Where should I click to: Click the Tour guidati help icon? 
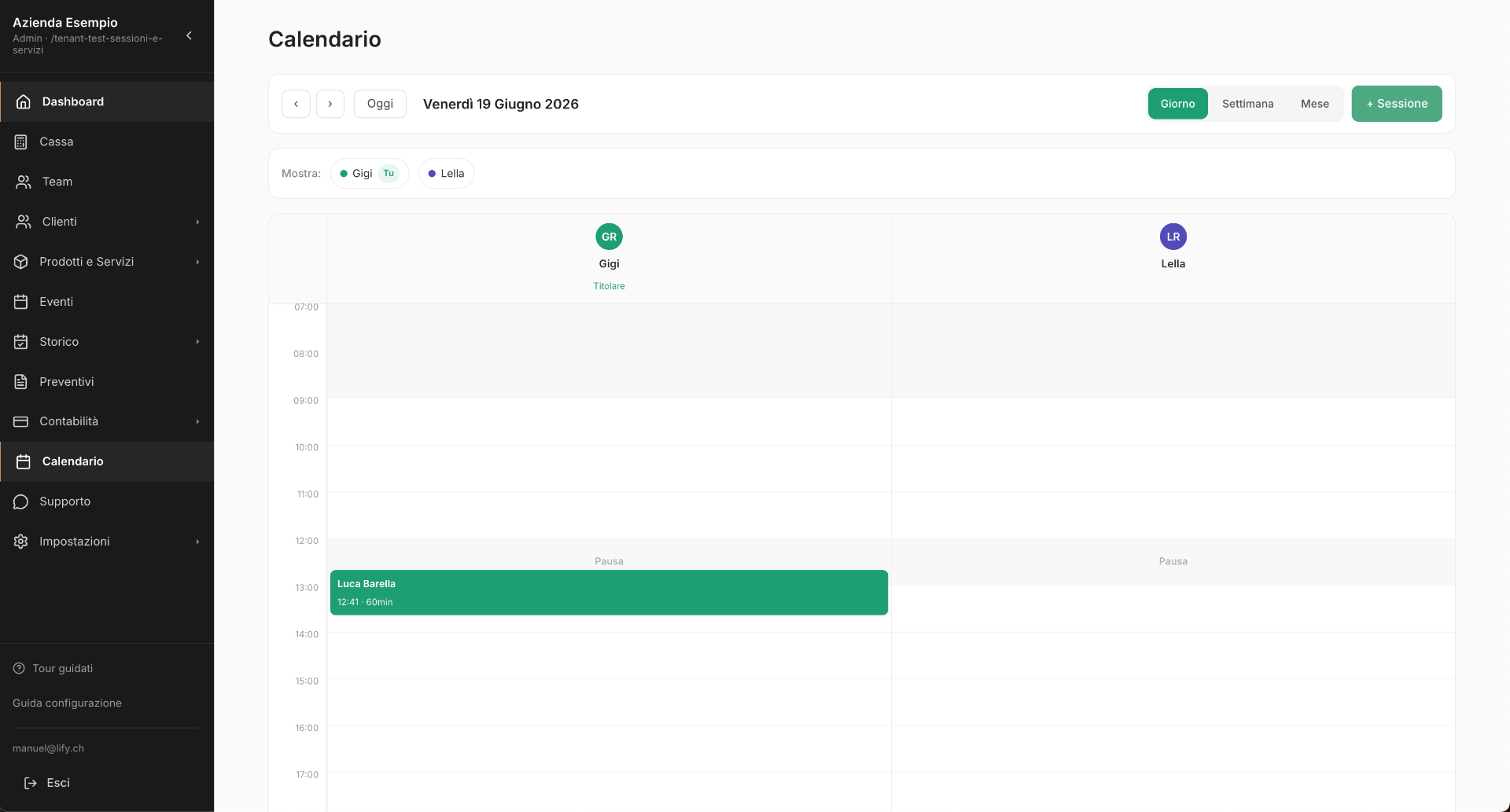tap(19, 668)
